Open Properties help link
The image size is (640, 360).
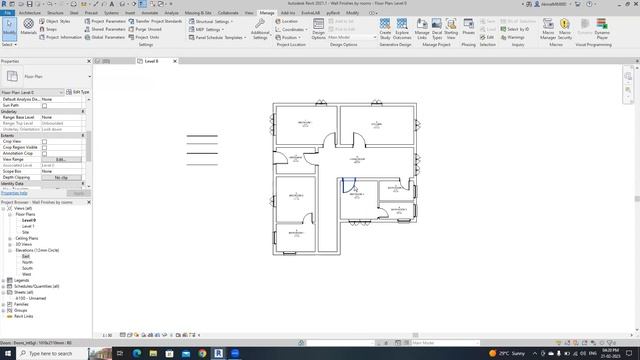pyautogui.click(x=14, y=193)
